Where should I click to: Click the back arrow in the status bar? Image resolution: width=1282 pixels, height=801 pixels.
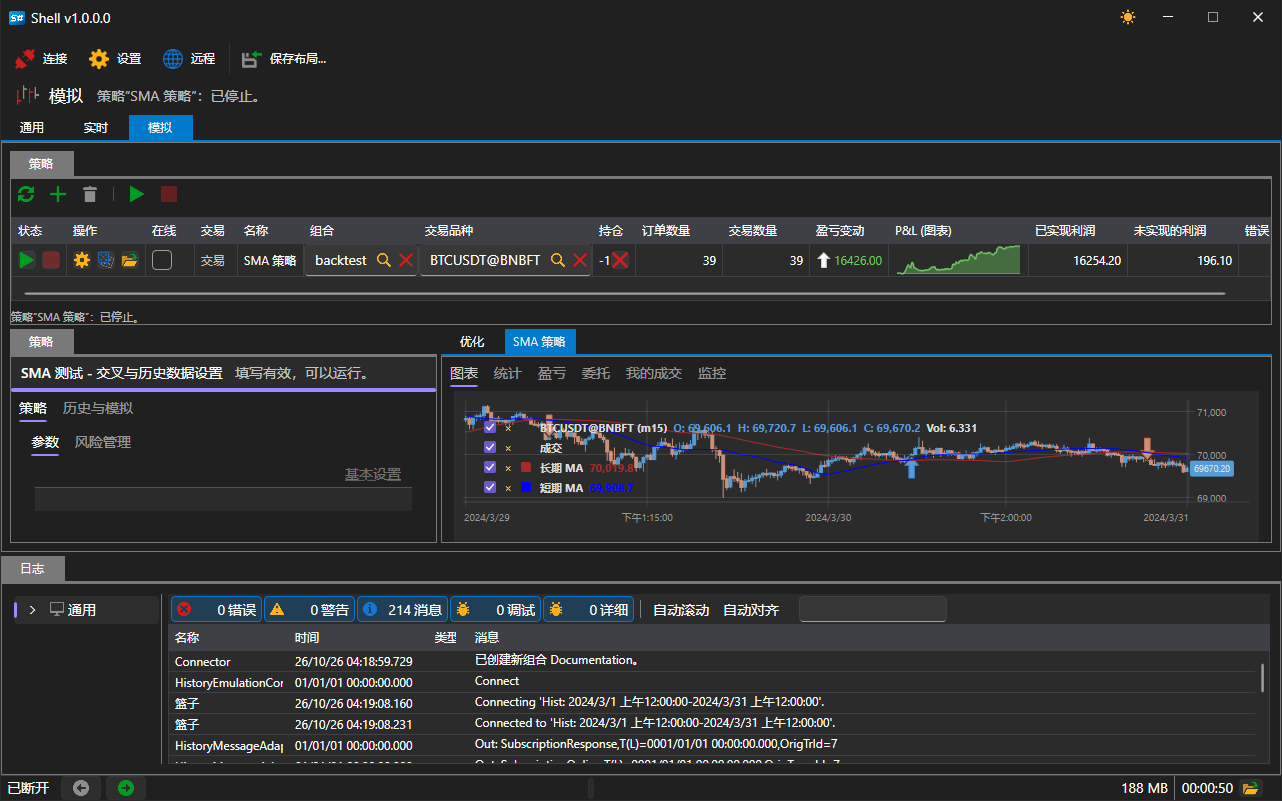[81, 788]
